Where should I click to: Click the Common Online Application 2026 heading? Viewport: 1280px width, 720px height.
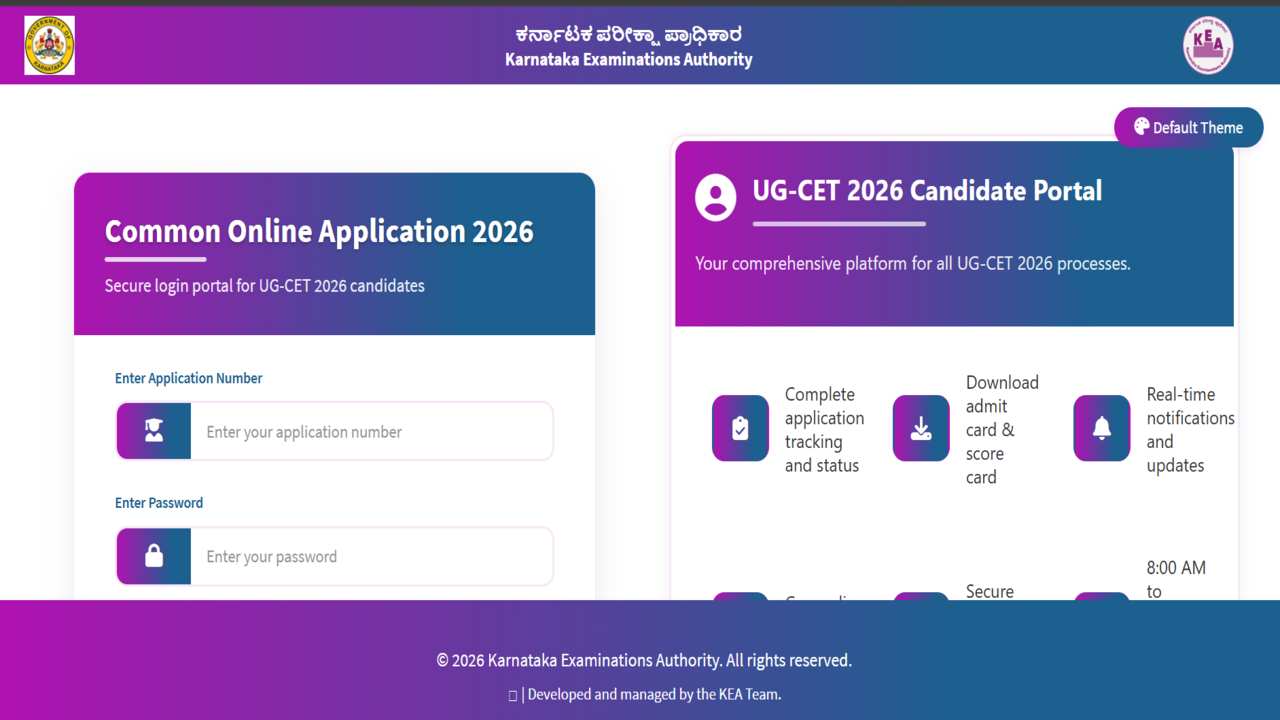[x=319, y=232]
